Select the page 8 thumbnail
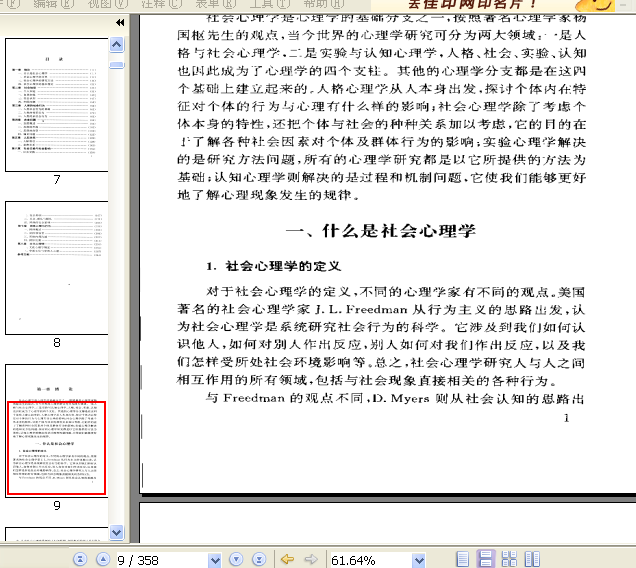Image resolution: width=636 pixels, height=568 pixels. (57, 268)
